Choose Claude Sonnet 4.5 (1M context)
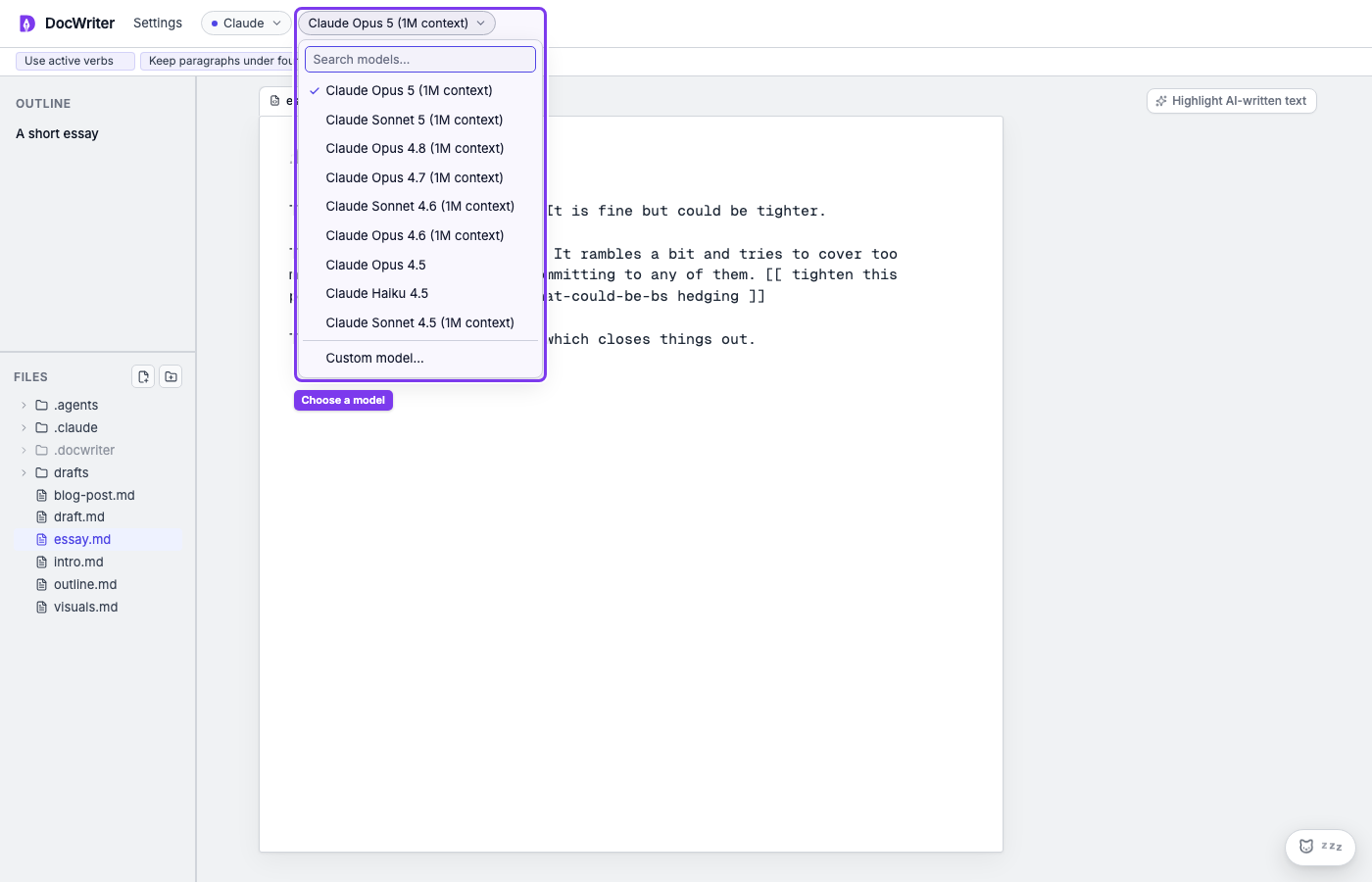This screenshot has height=882, width=1372. [x=420, y=322]
